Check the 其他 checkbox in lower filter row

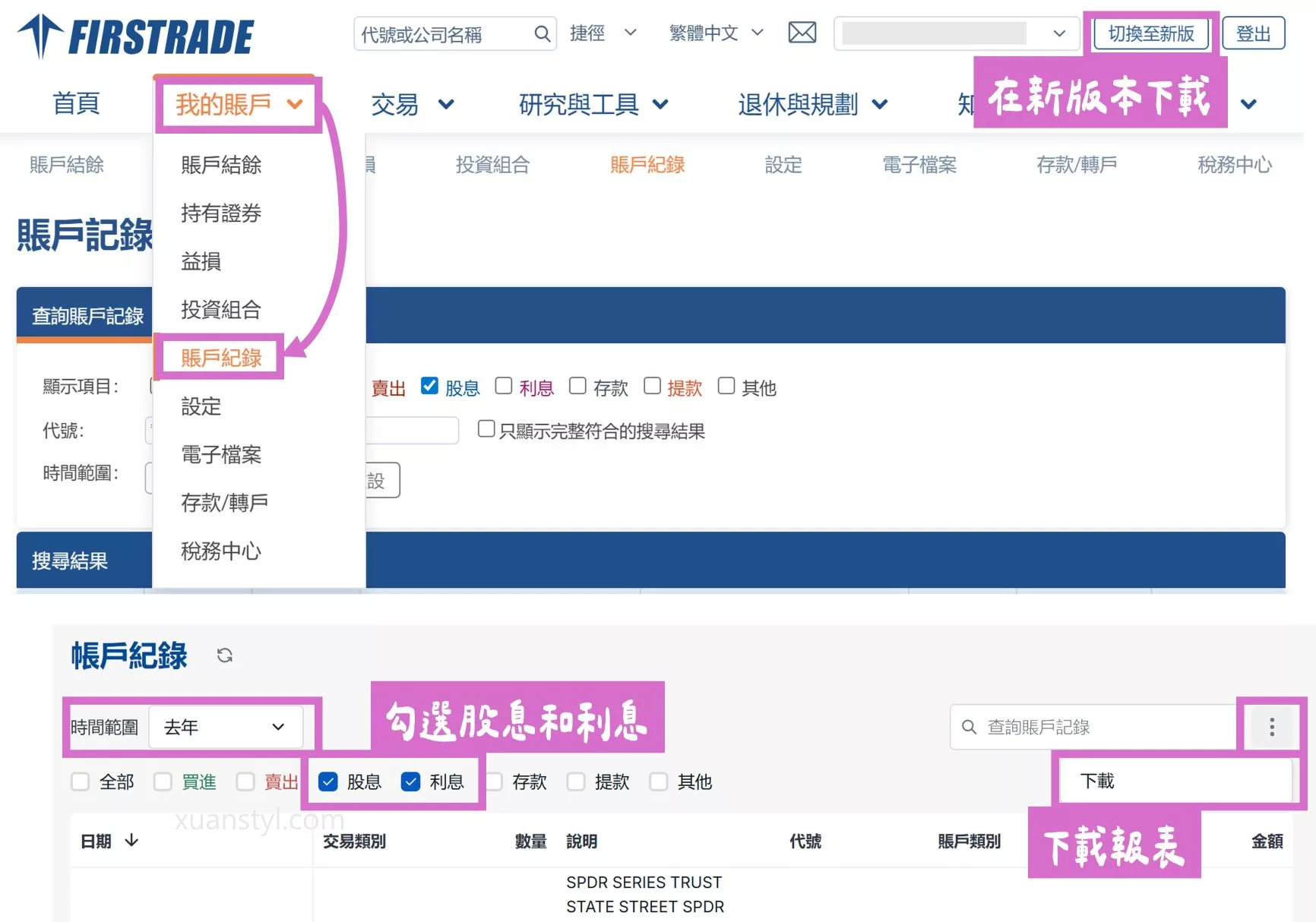point(659,781)
